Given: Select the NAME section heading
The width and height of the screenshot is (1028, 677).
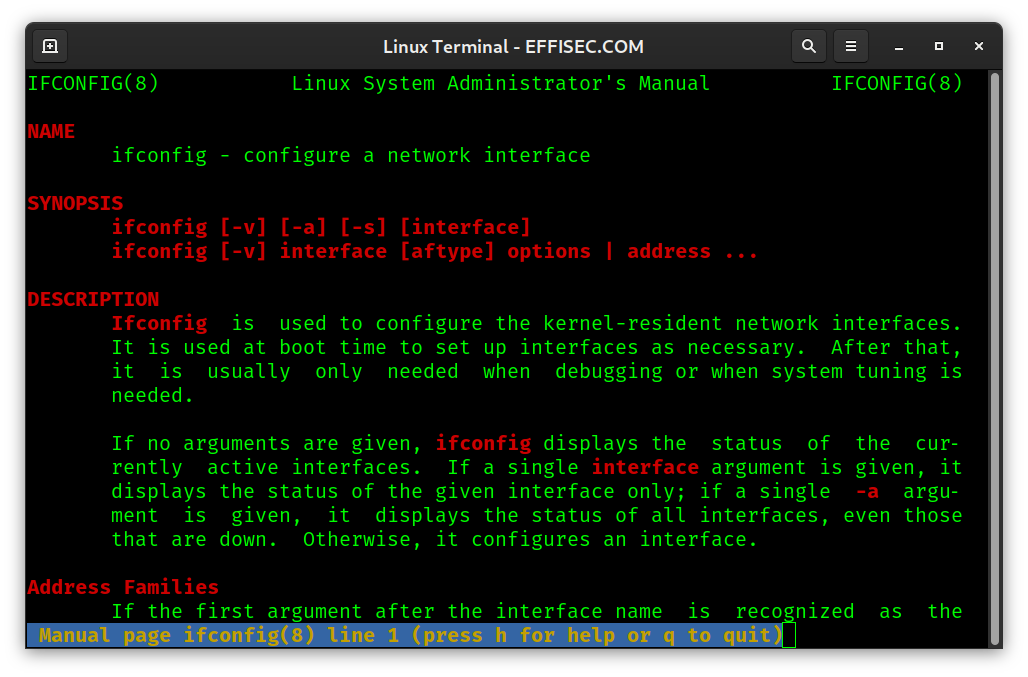Looking at the screenshot, I should coord(51,131).
